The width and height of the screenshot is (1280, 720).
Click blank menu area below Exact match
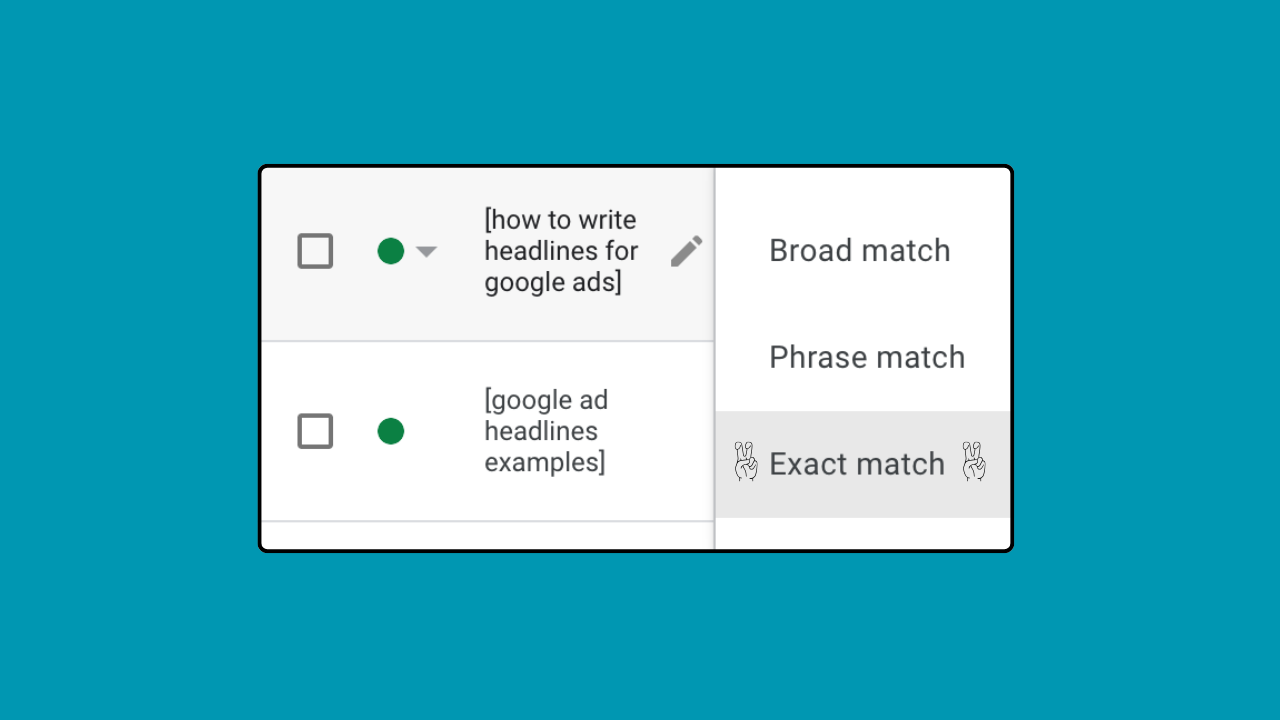[862, 533]
